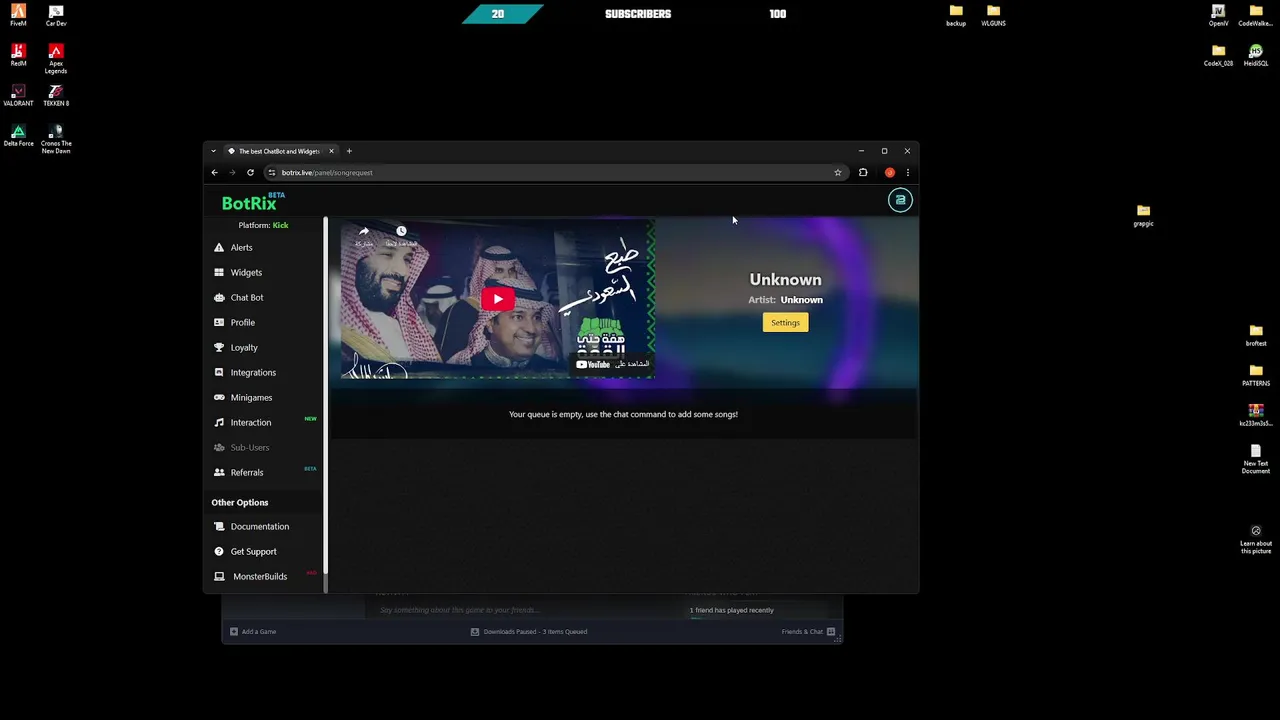Screen dimensions: 1280x720
Task: Open a new browser tab
Action: tap(349, 151)
